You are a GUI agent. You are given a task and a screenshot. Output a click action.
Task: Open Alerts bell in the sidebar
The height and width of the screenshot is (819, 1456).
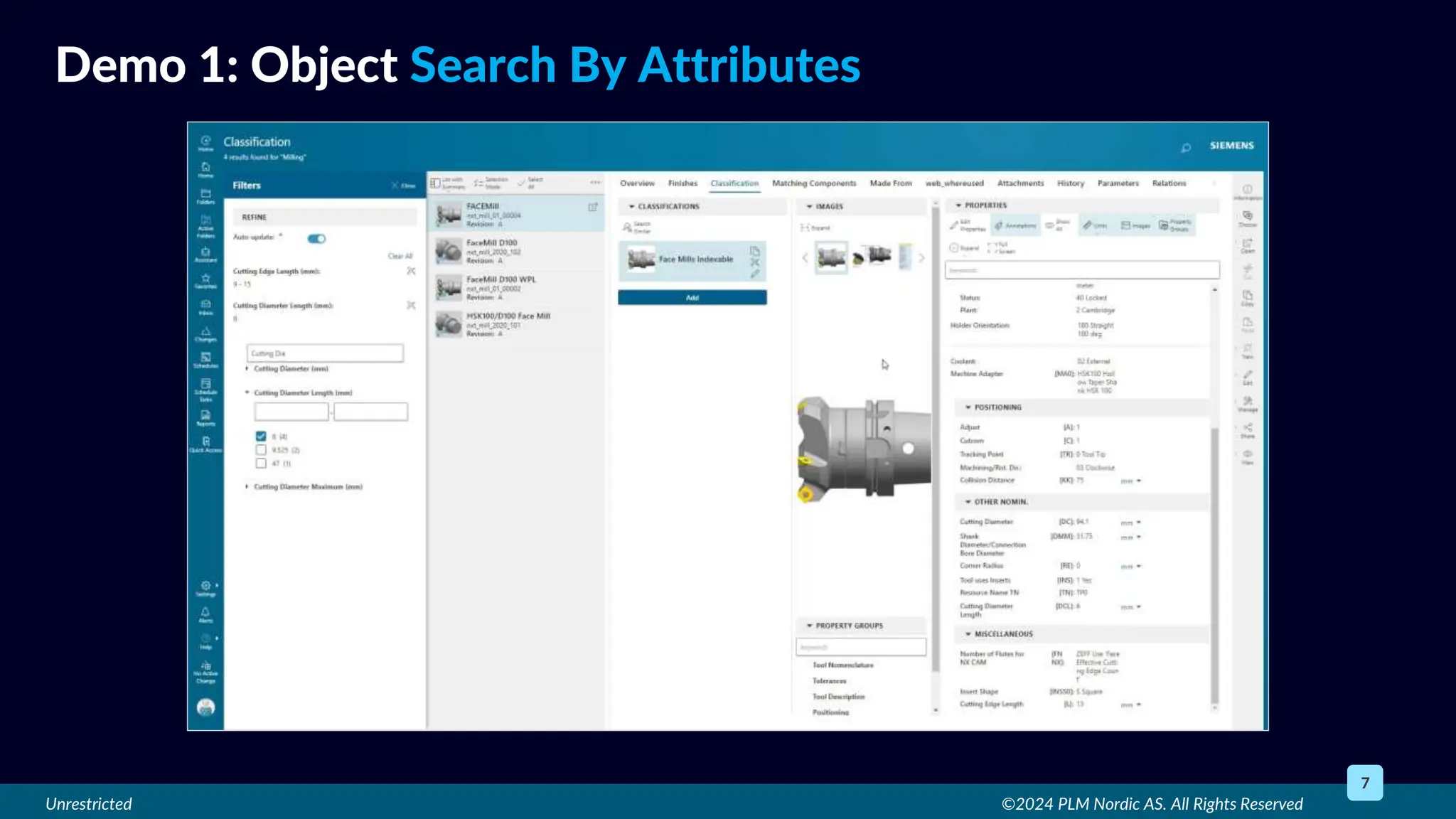click(205, 615)
